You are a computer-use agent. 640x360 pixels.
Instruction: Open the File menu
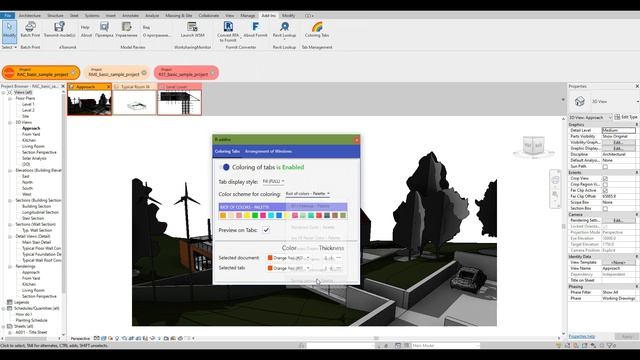pyautogui.click(x=8, y=16)
